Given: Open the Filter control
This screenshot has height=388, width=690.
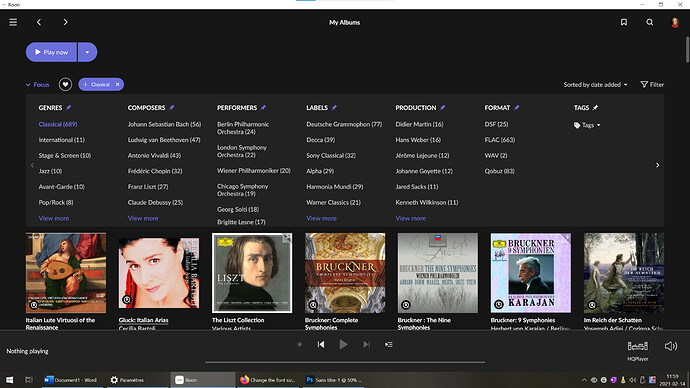Looking at the screenshot, I should [652, 84].
